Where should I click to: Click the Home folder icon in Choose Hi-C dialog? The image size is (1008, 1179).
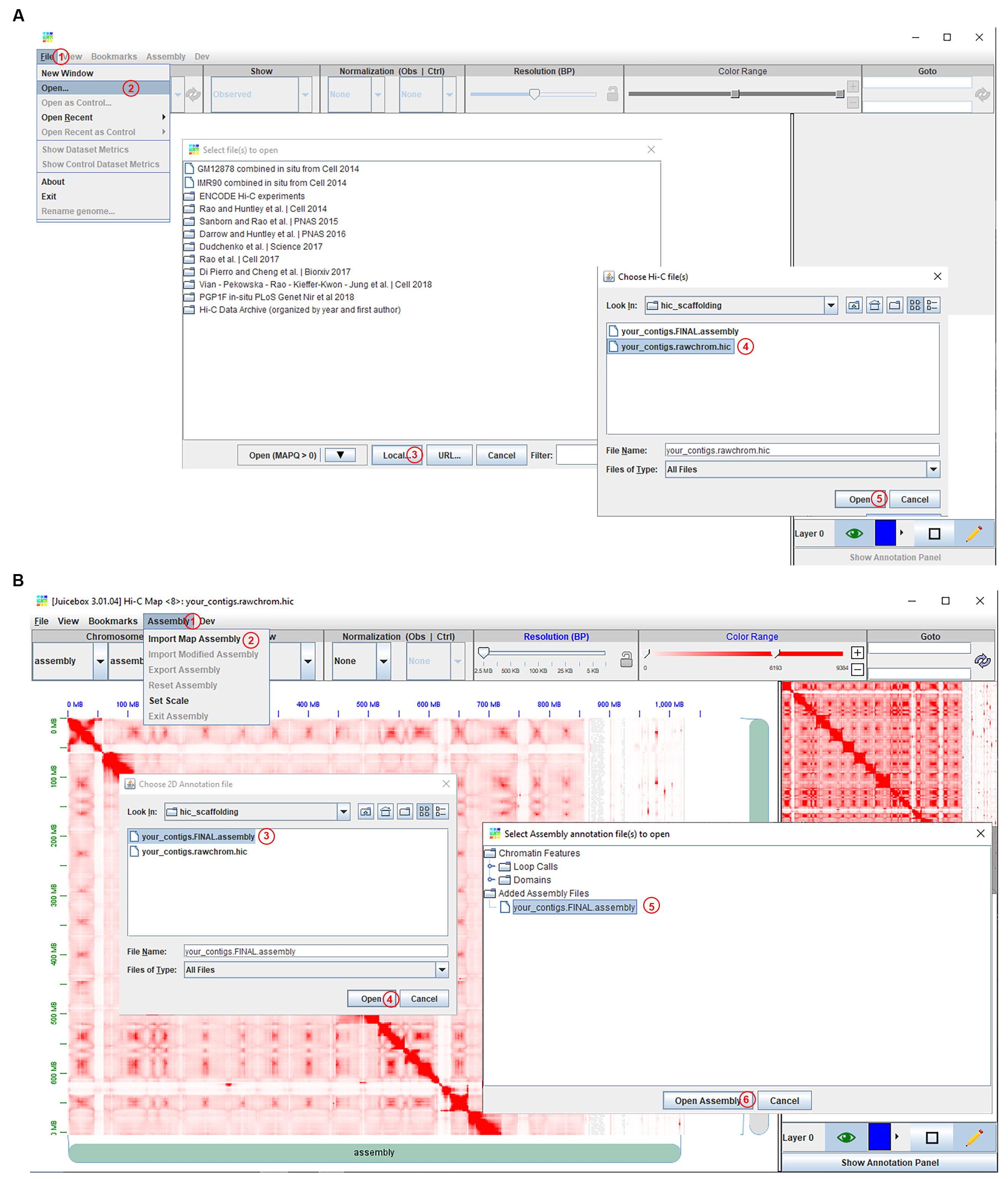coord(874,306)
